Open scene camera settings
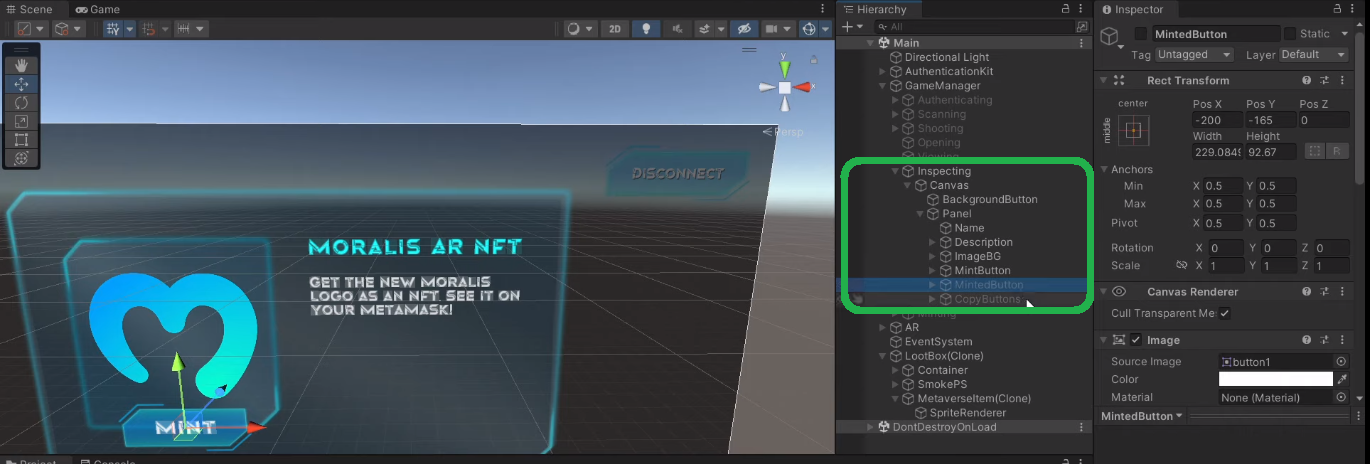The image size is (1370, 464). [x=777, y=29]
